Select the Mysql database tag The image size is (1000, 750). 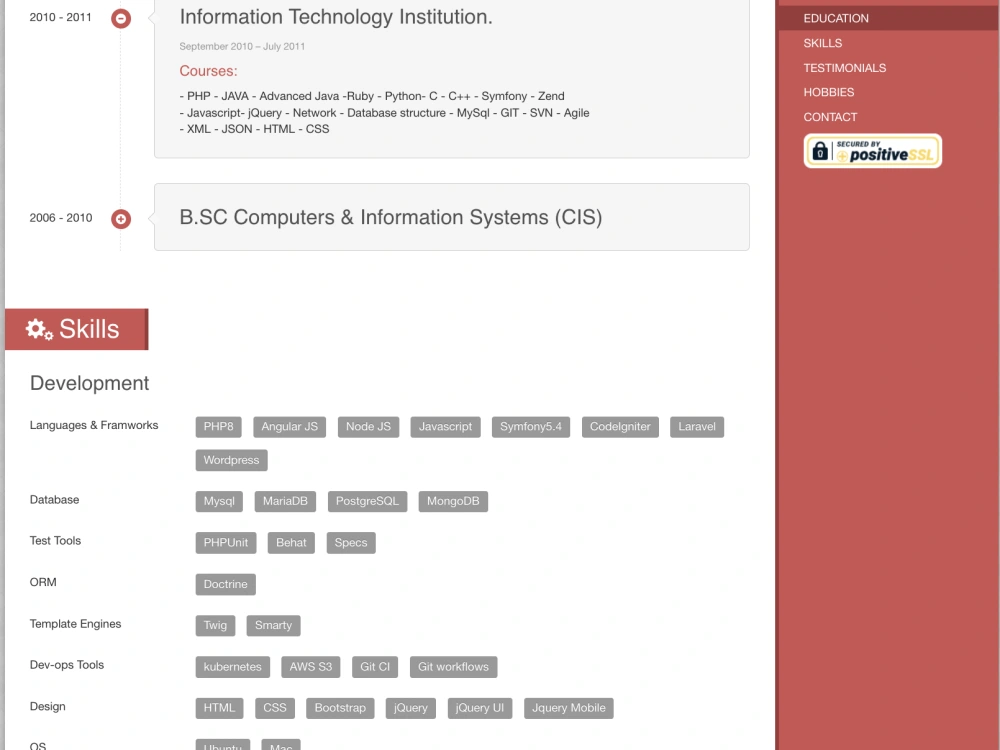point(219,501)
